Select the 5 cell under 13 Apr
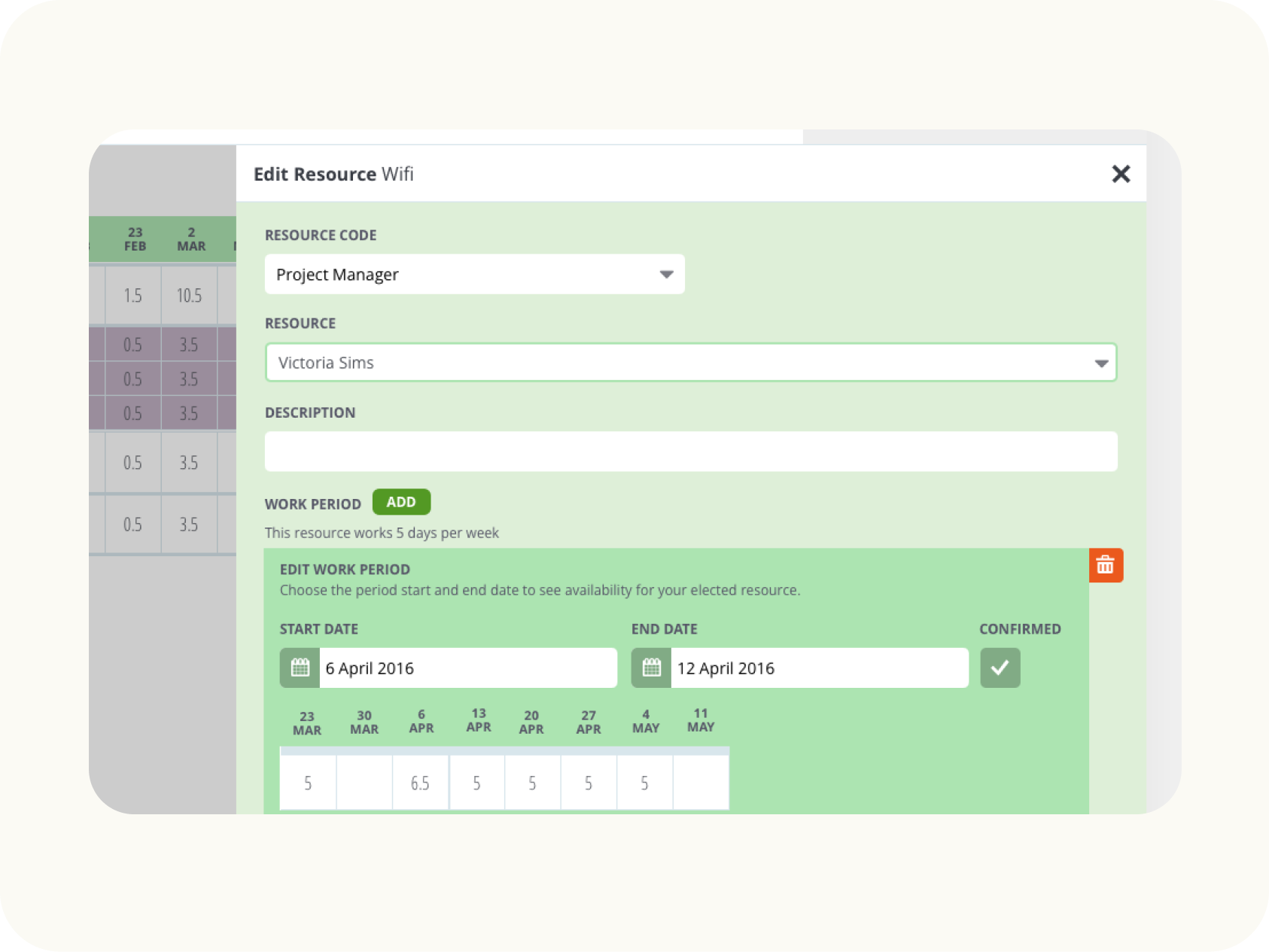 (x=476, y=783)
